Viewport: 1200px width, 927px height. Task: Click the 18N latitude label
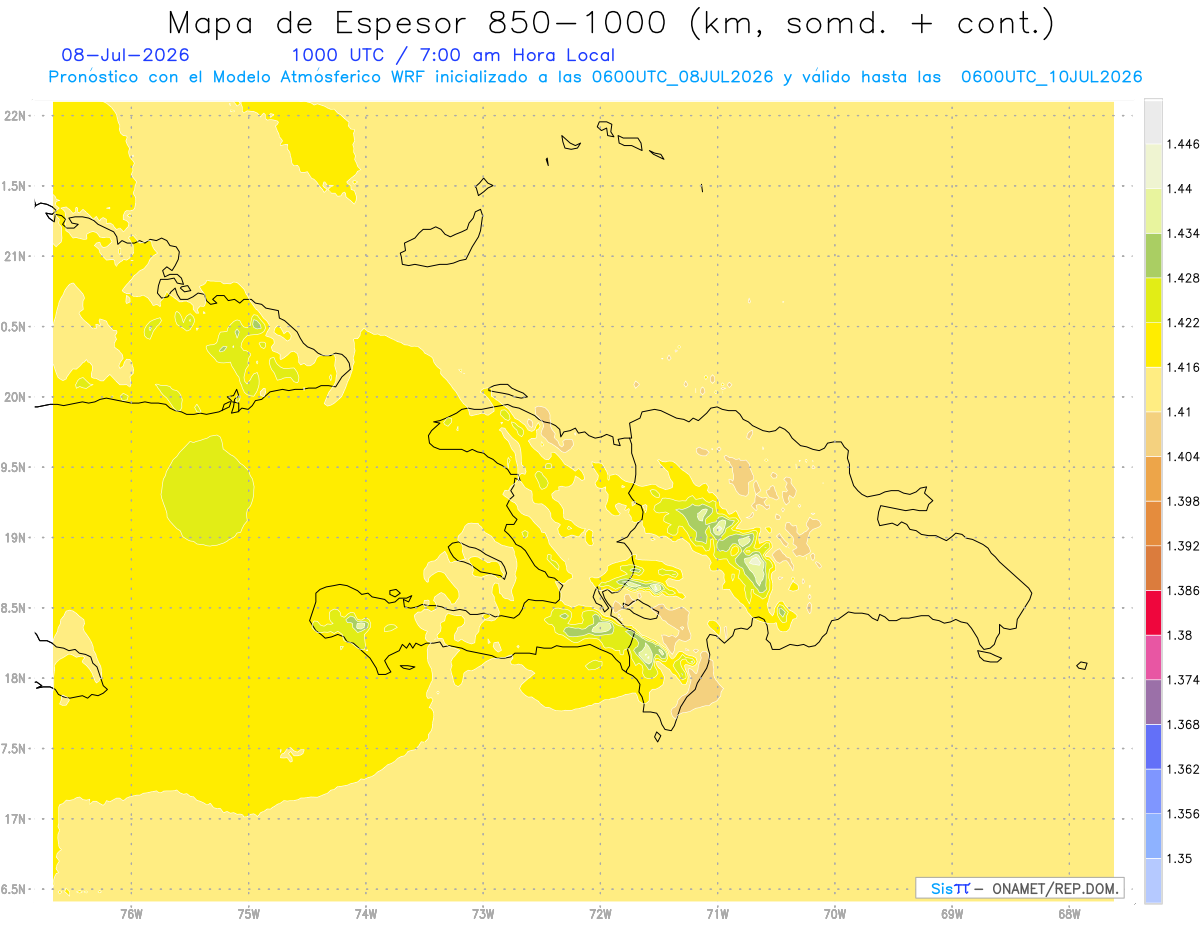[14, 679]
